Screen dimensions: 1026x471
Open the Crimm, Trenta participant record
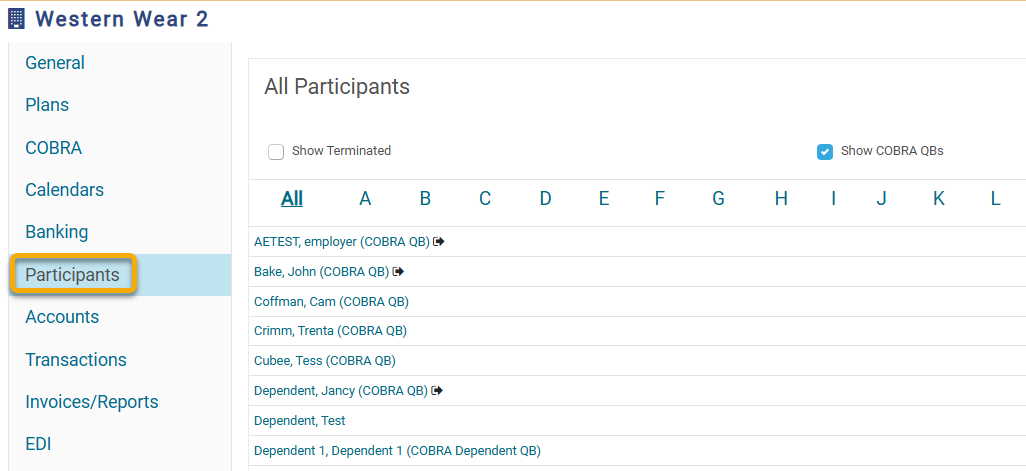[x=330, y=331]
